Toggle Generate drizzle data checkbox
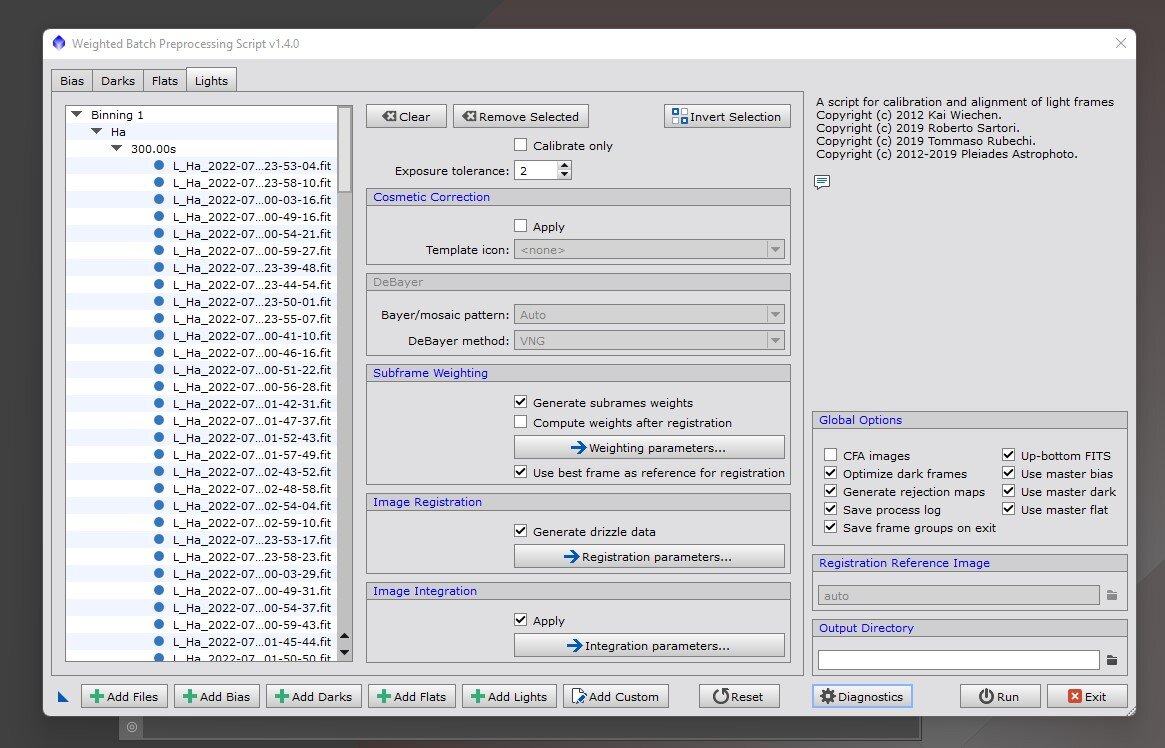 [x=521, y=531]
